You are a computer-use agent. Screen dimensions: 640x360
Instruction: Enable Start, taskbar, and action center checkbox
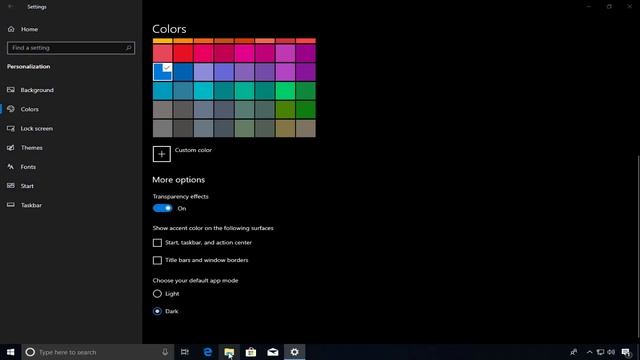pyautogui.click(x=157, y=243)
